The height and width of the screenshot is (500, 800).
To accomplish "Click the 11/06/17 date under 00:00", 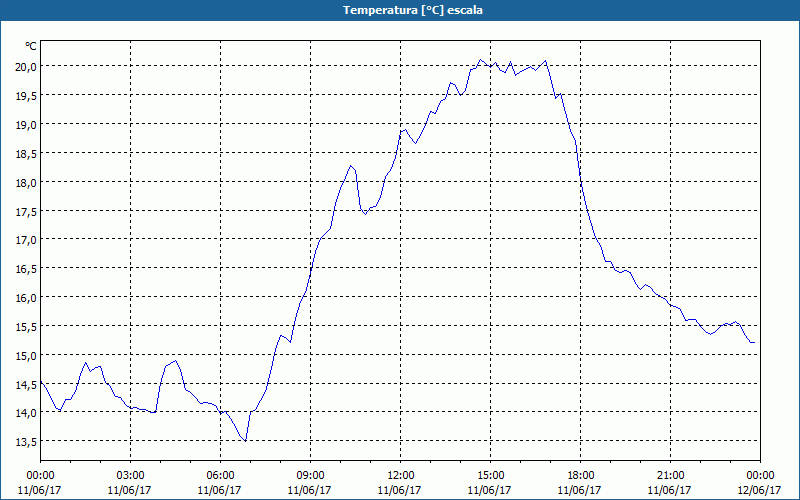I will [40, 490].
